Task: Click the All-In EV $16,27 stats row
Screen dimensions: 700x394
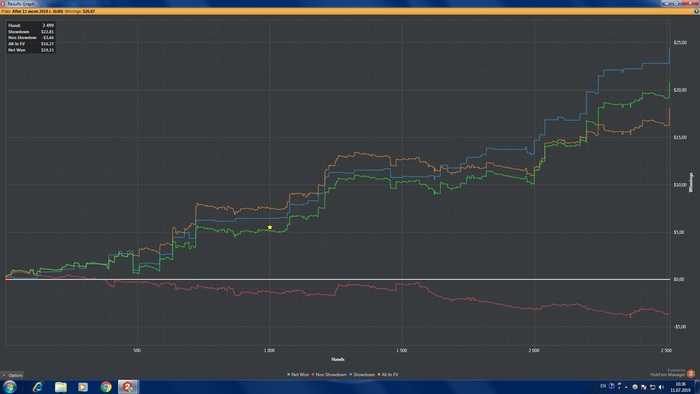Action: (31, 44)
